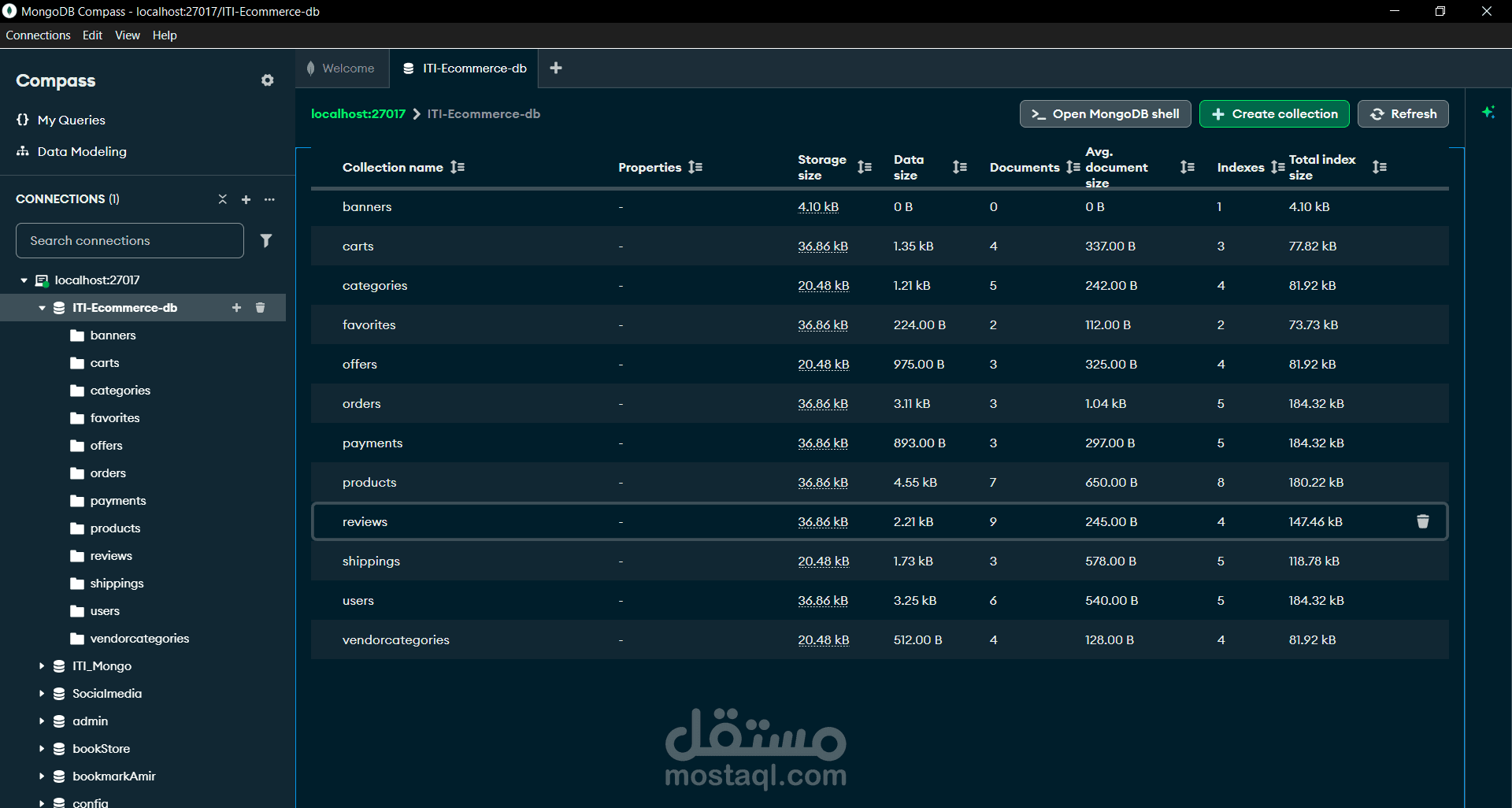Focus Search connections input field
The image size is (1512, 808).
coord(130,240)
